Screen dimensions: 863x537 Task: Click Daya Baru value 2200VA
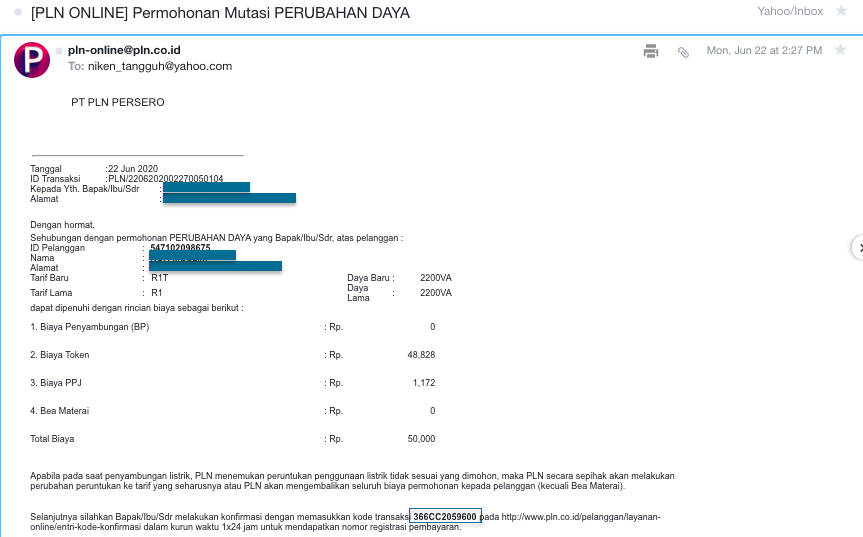[x=435, y=278]
